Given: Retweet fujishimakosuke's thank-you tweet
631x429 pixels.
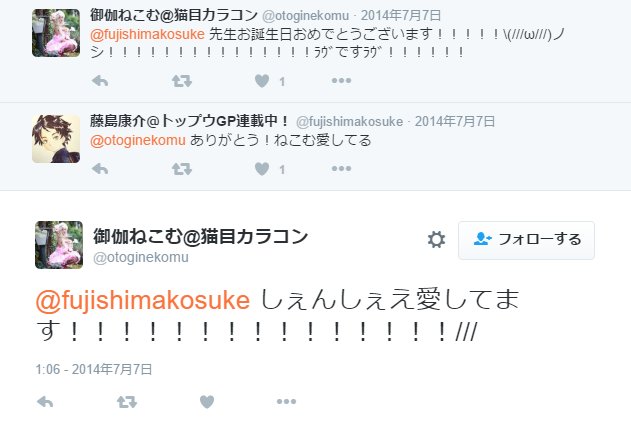Looking at the screenshot, I should point(182,169).
